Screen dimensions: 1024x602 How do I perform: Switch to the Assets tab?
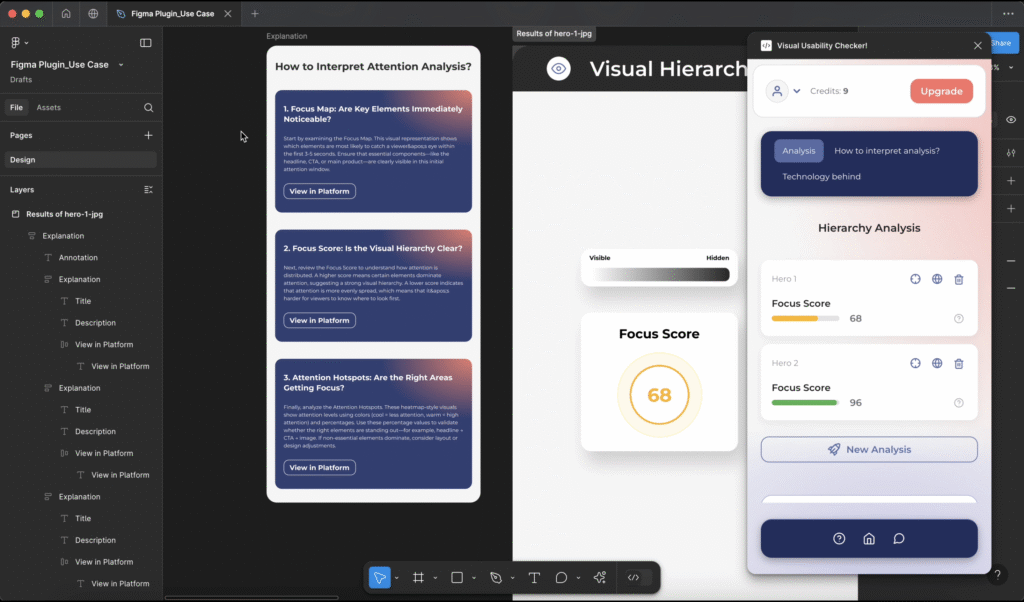pos(48,107)
